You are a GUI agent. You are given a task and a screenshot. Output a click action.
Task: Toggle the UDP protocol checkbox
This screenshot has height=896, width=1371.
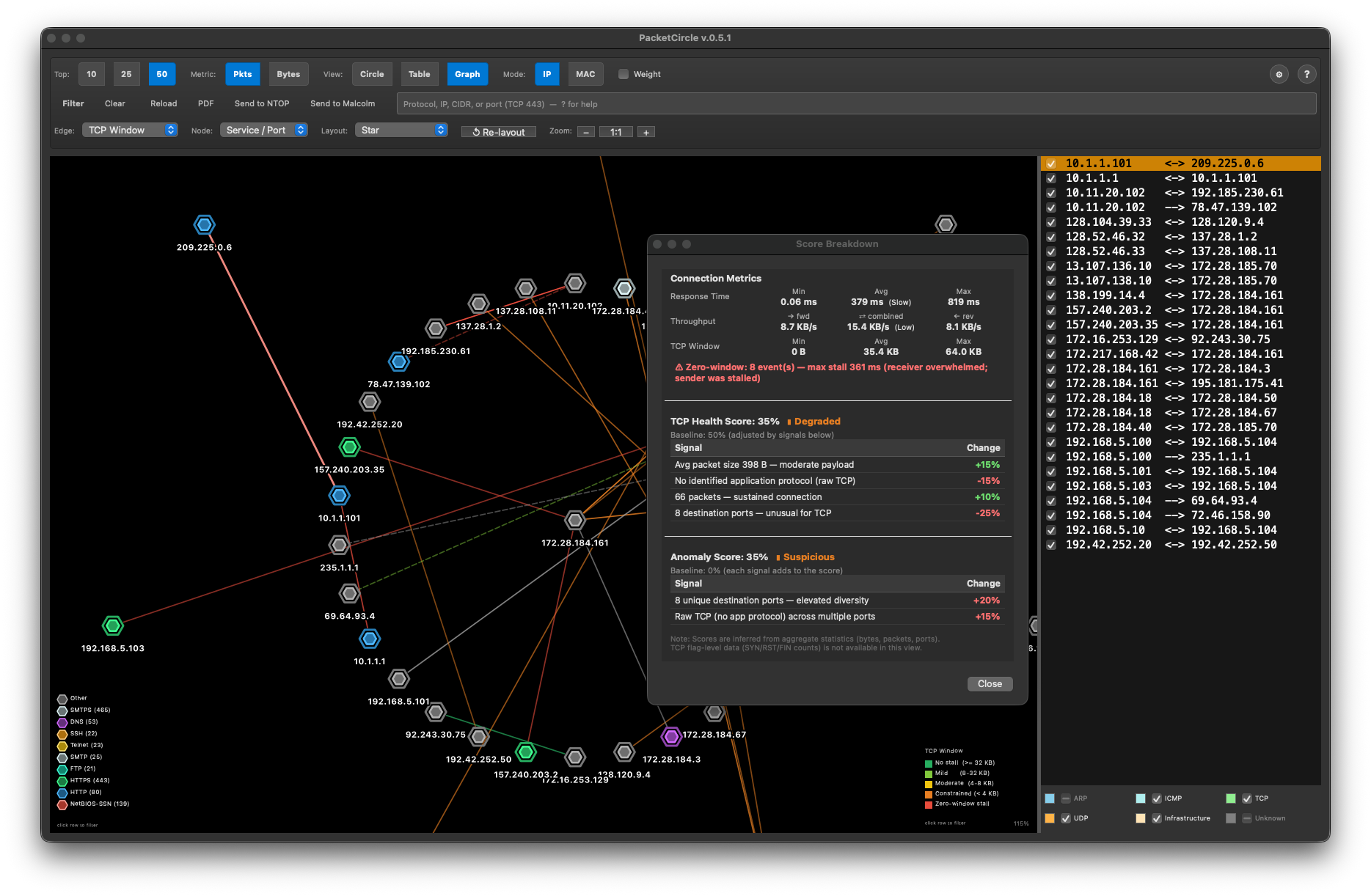(x=1066, y=818)
